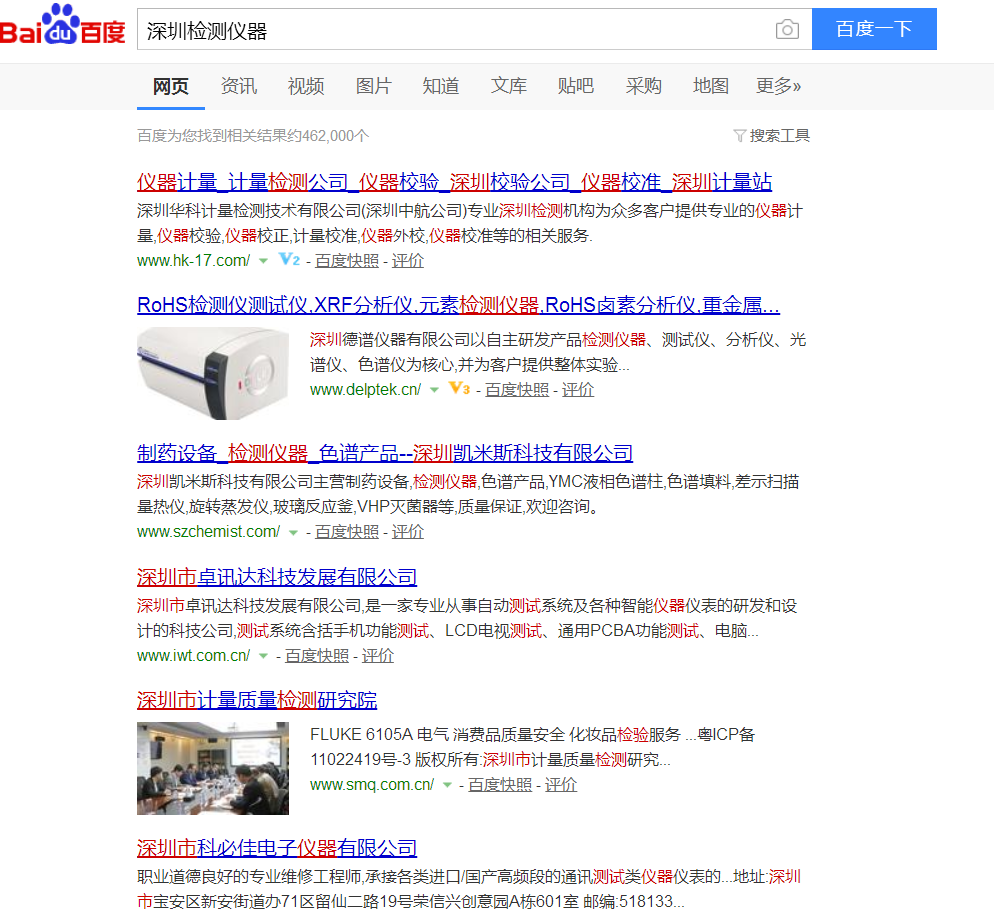
Task: Expand dropdown arrow next to www.hk-17.com
Action: tap(263, 261)
